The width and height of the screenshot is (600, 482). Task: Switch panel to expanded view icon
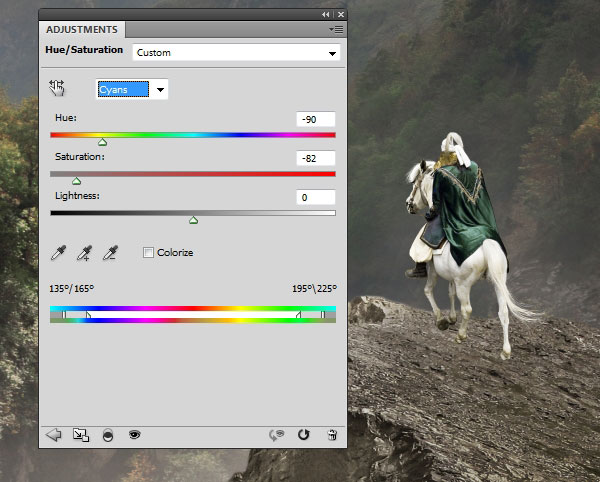[81, 435]
